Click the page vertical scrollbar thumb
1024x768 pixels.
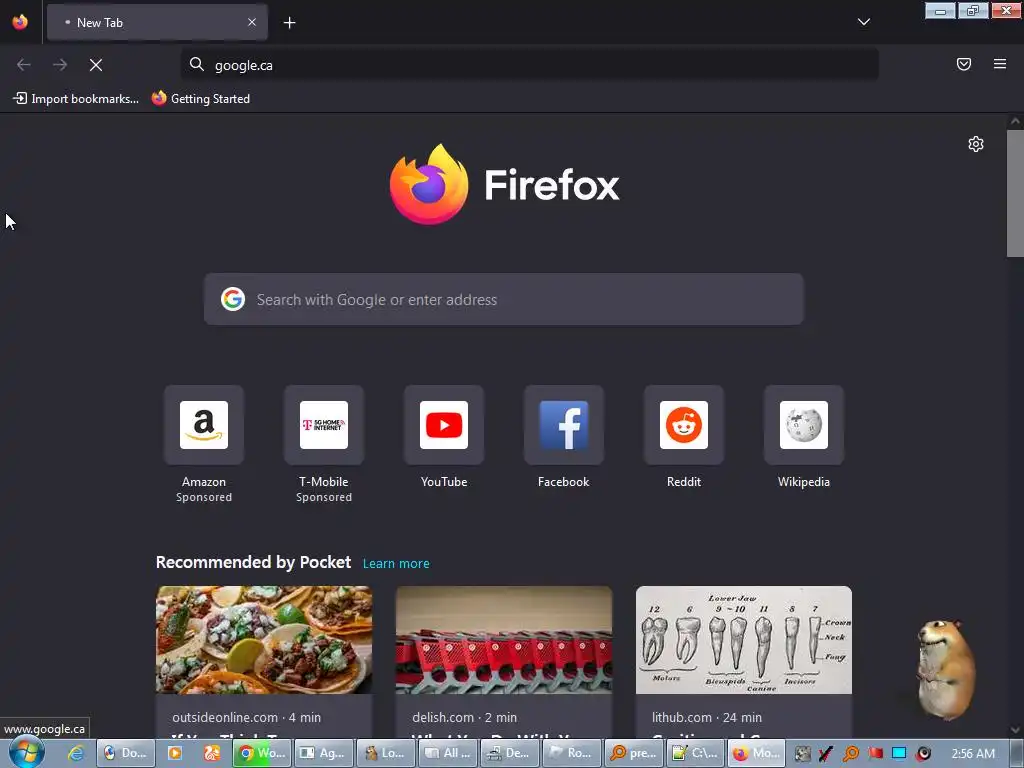(x=1015, y=193)
